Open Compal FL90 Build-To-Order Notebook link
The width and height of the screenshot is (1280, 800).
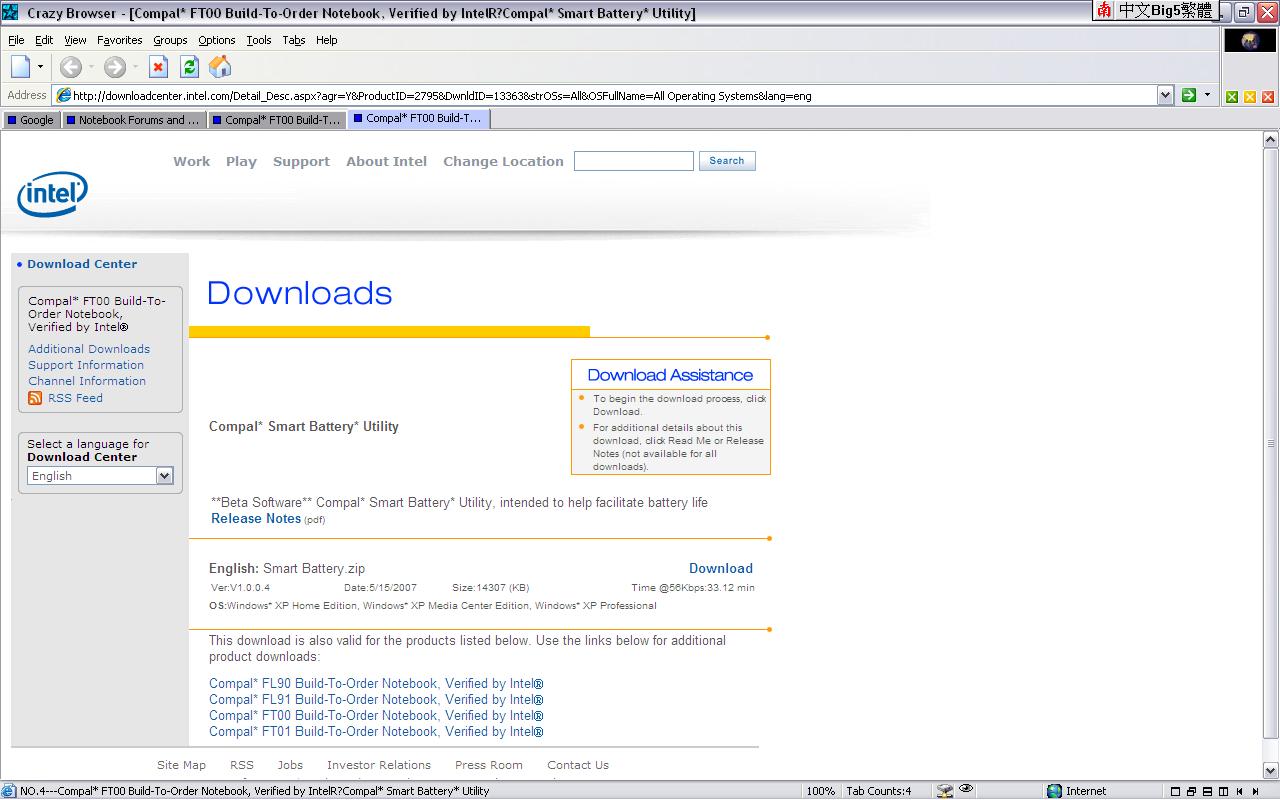(x=376, y=684)
